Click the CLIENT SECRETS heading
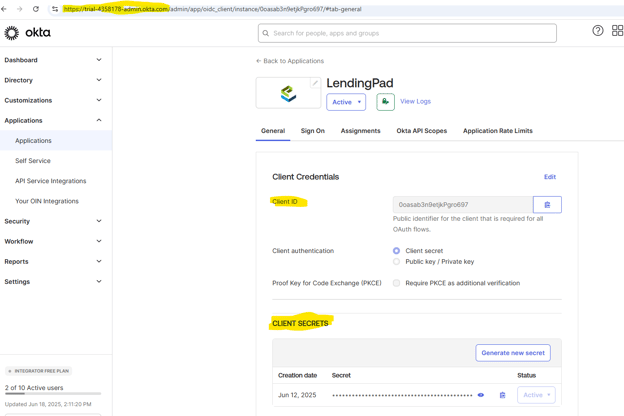The height and width of the screenshot is (416, 624). click(x=300, y=323)
